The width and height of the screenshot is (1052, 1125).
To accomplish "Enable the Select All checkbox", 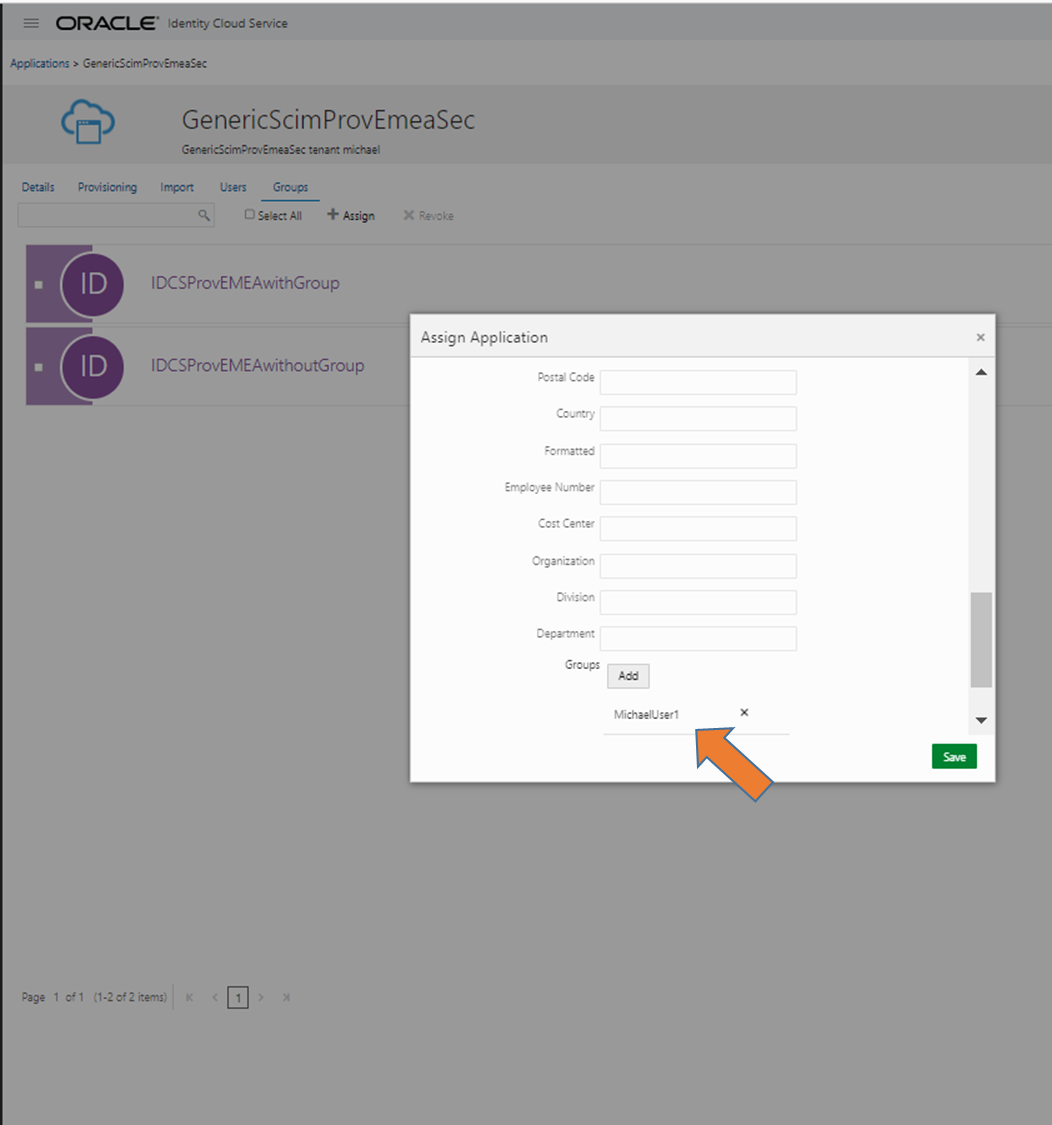I will [x=248, y=214].
